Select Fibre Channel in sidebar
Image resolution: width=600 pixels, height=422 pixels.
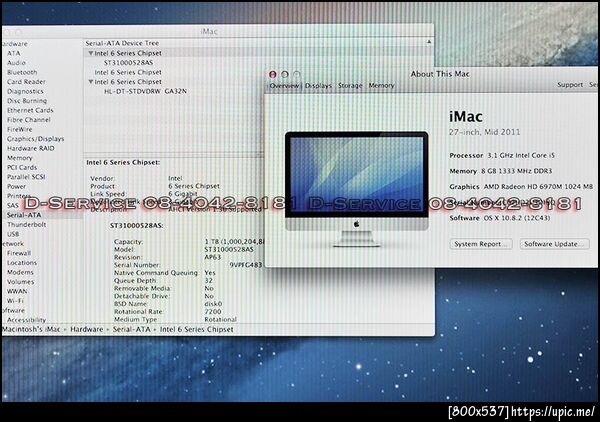click(29, 120)
